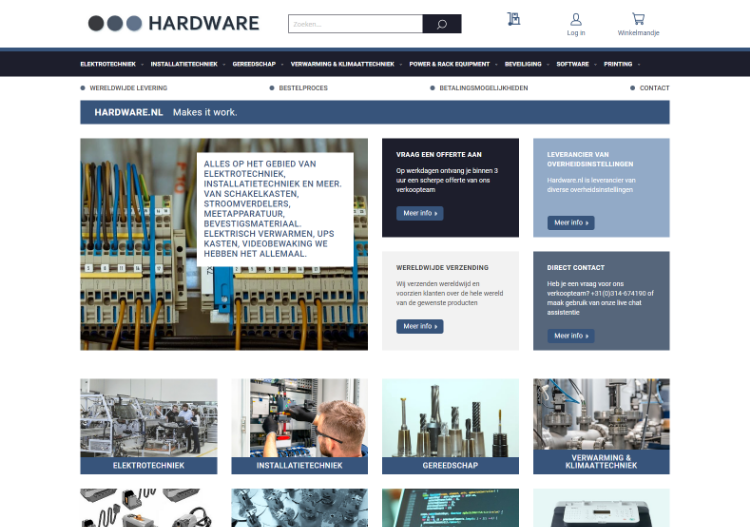Expand the arrow next to Elektrotechniek
The width and height of the screenshot is (750, 527).
pos(143,65)
